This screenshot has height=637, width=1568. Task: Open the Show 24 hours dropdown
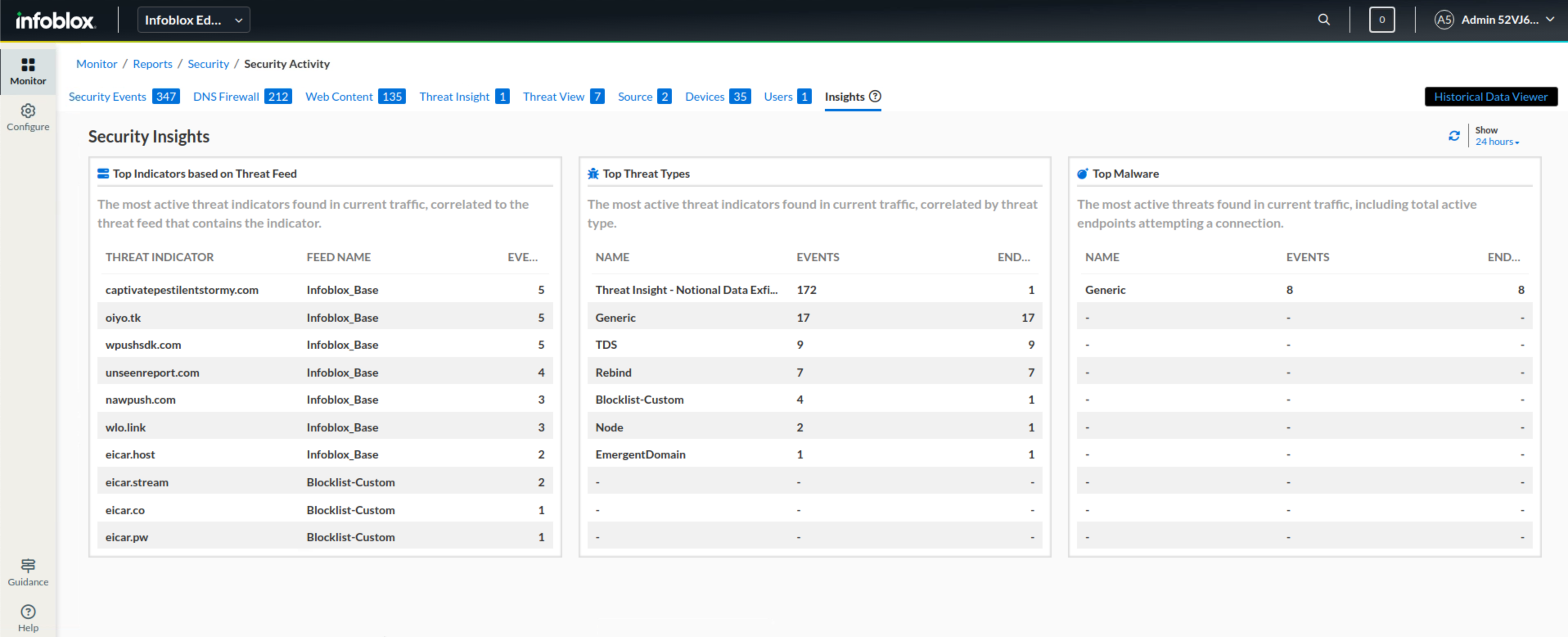pyautogui.click(x=1497, y=141)
